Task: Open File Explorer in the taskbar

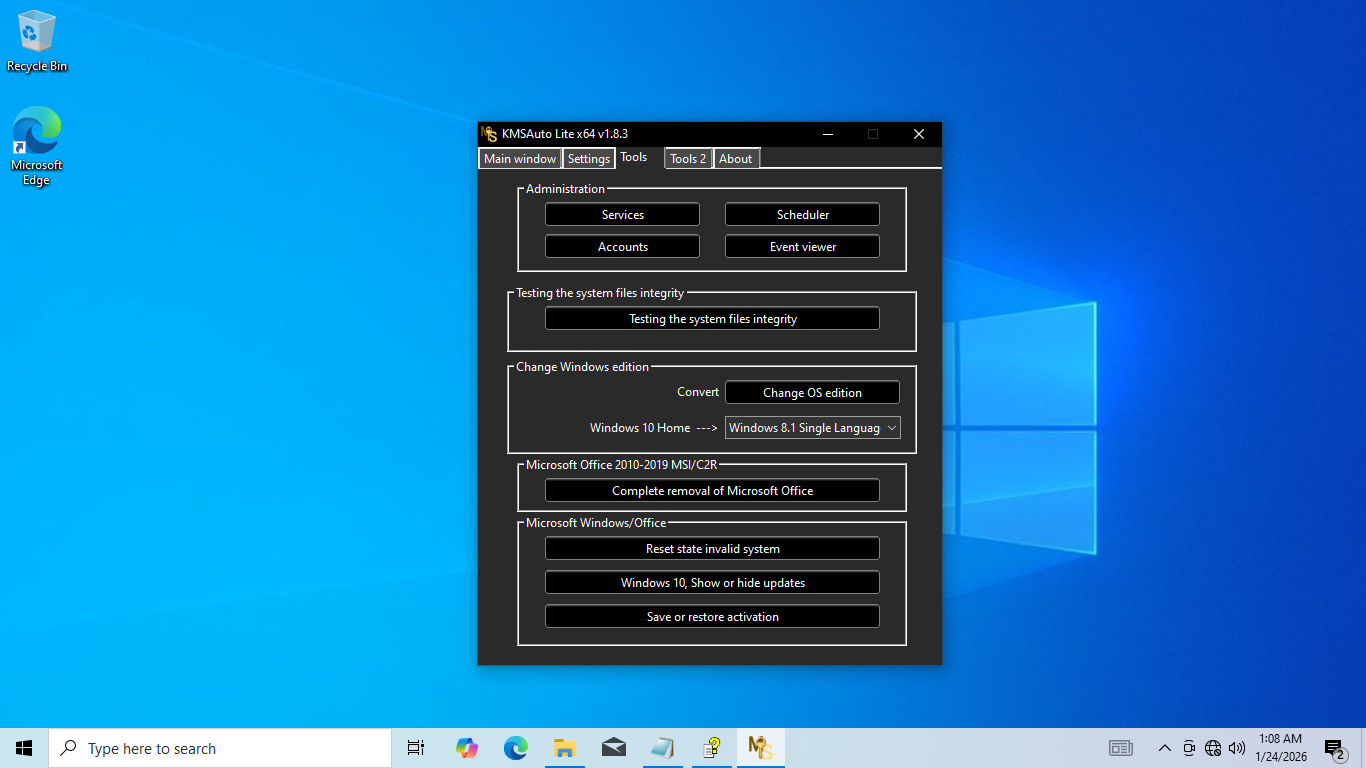Action: [564, 748]
